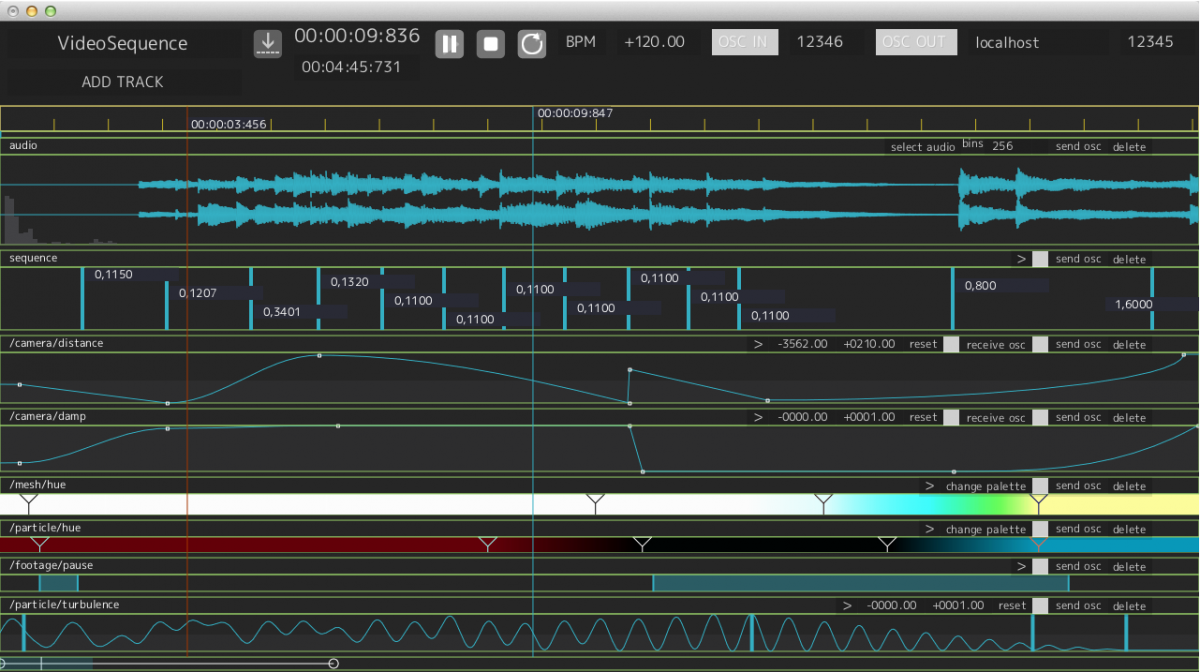Click the BPM value +120.00 field
The image size is (1200, 672).
(x=654, y=42)
